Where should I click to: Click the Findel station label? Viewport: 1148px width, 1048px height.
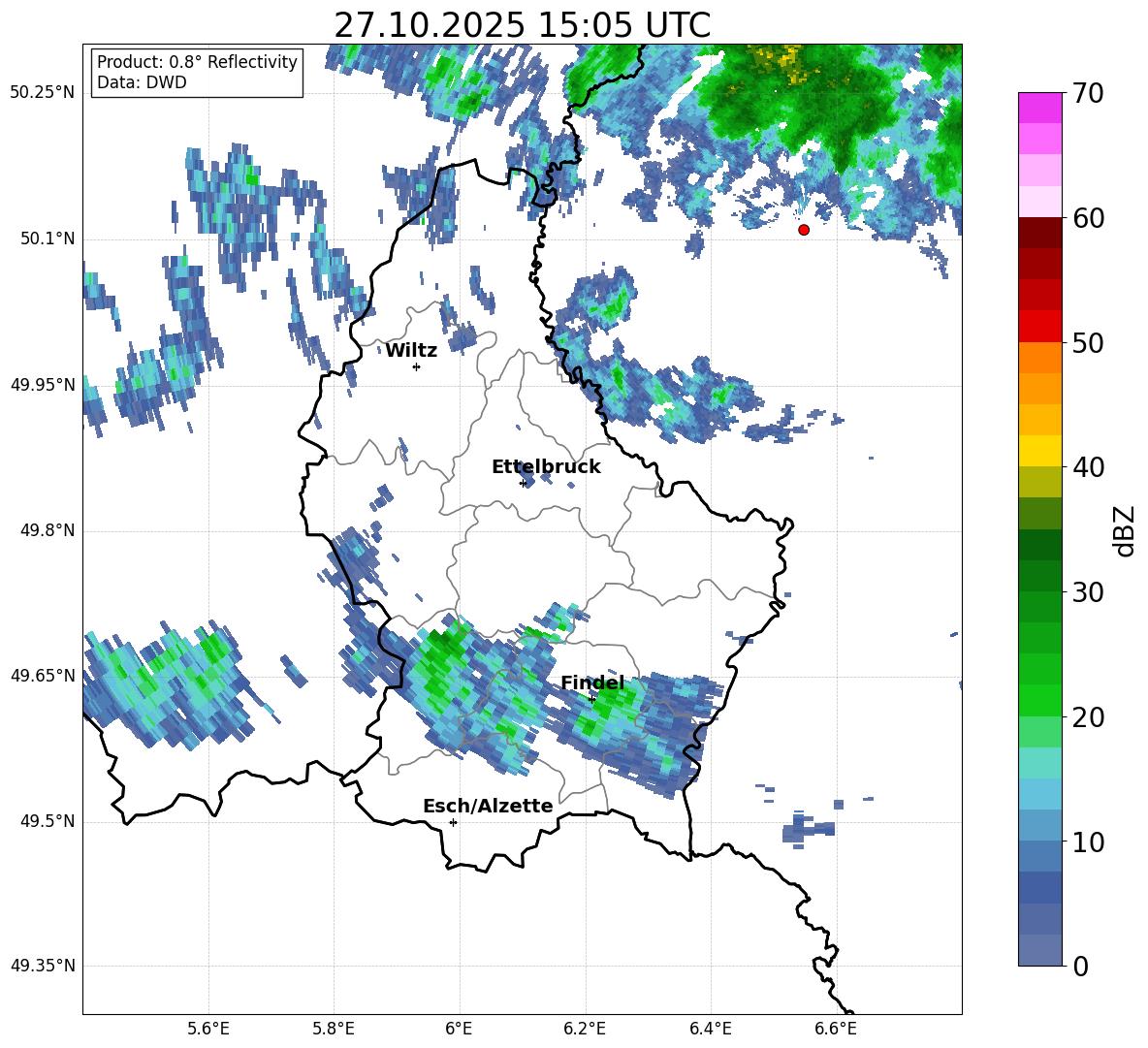tap(592, 683)
